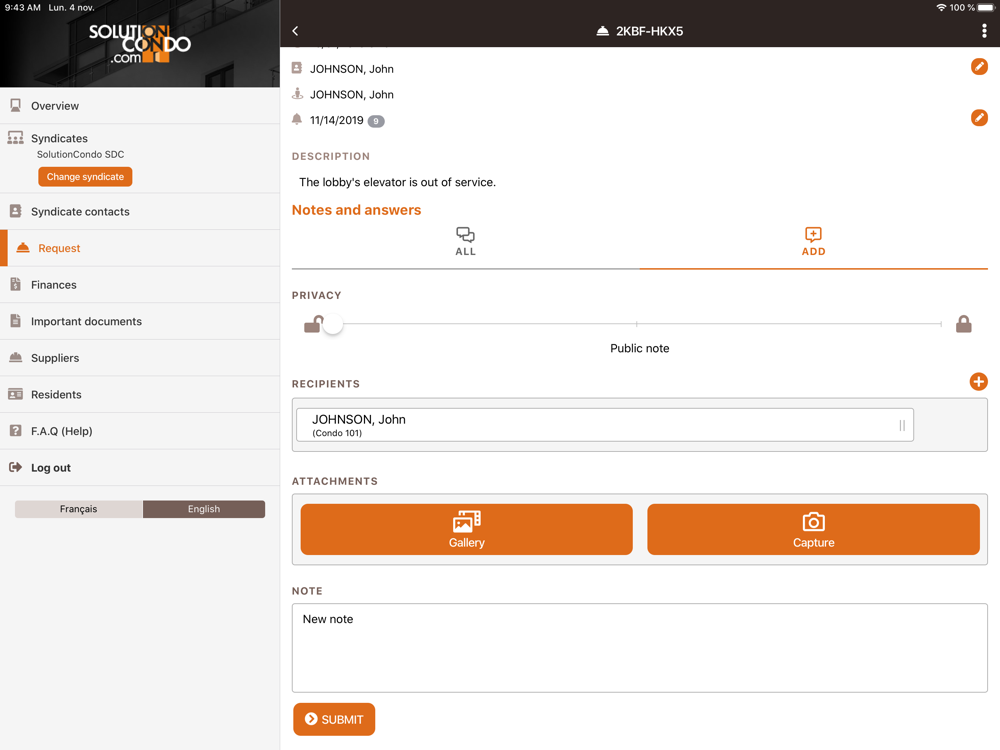The height and width of the screenshot is (750, 1000).
Task: Click the privacy slider thumb
Action: pyautogui.click(x=333, y=324)
